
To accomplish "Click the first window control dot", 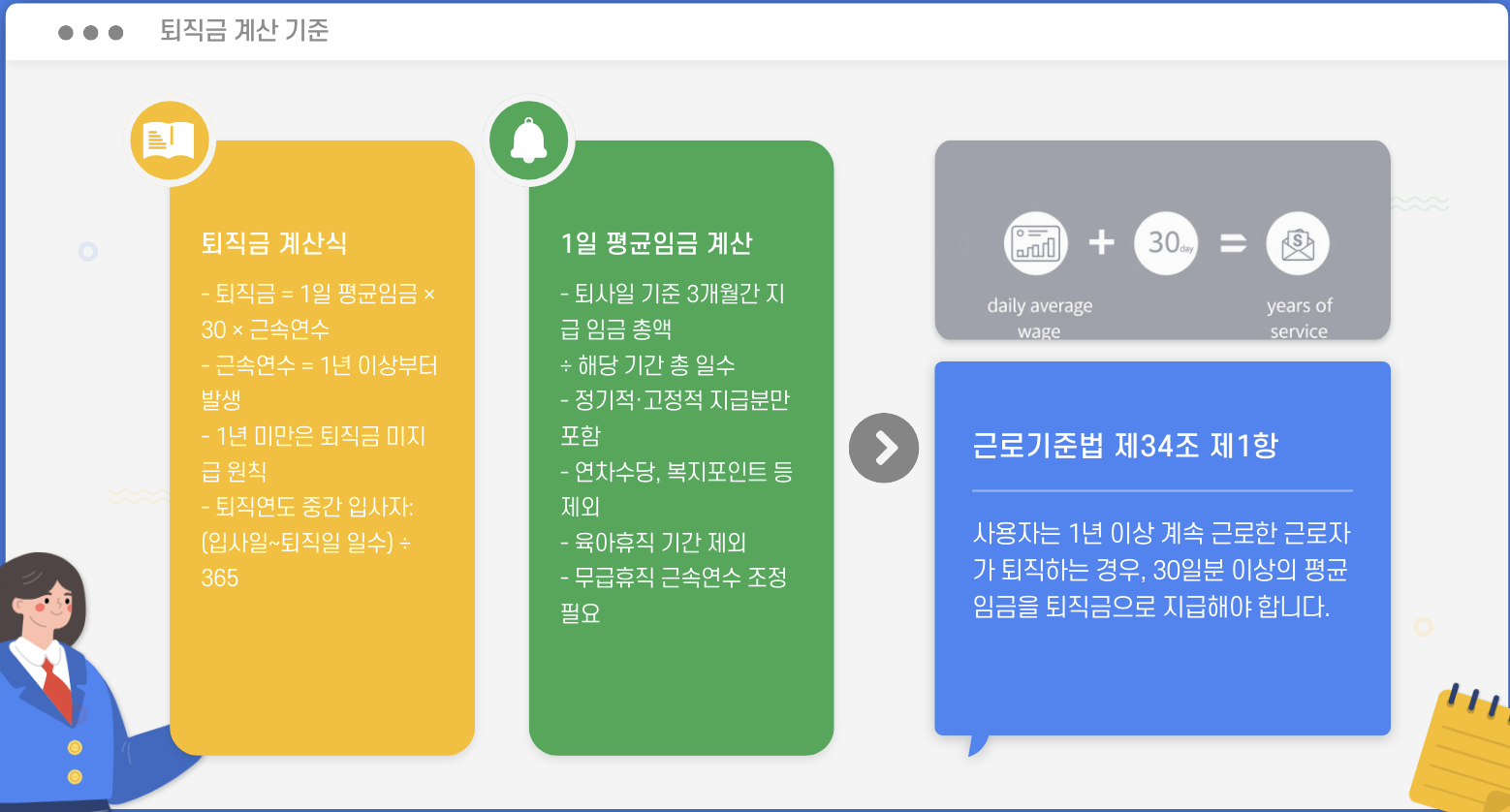I will tap(67, 31).
